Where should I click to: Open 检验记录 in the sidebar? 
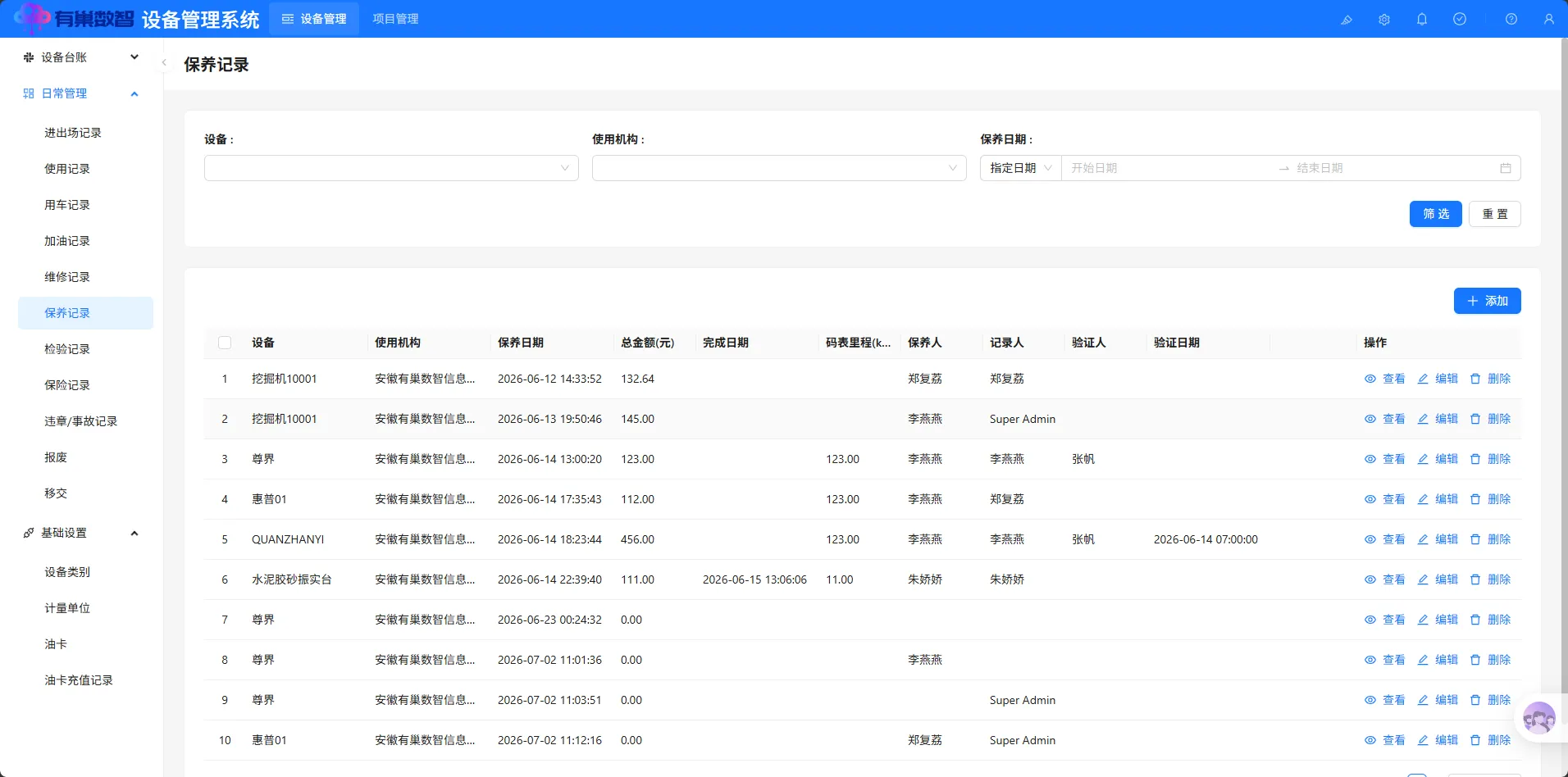(85, 349)
